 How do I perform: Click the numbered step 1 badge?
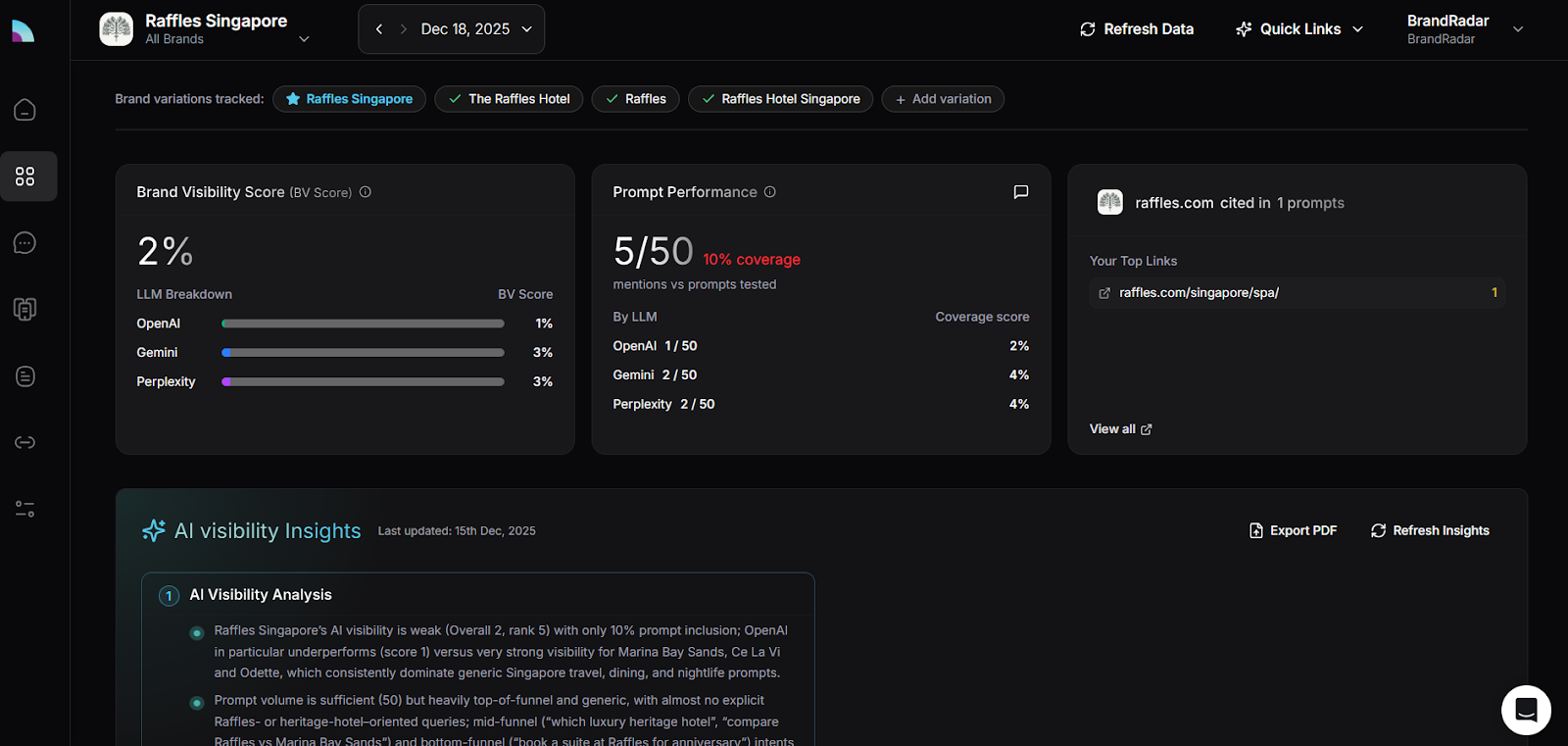point(169,596)
